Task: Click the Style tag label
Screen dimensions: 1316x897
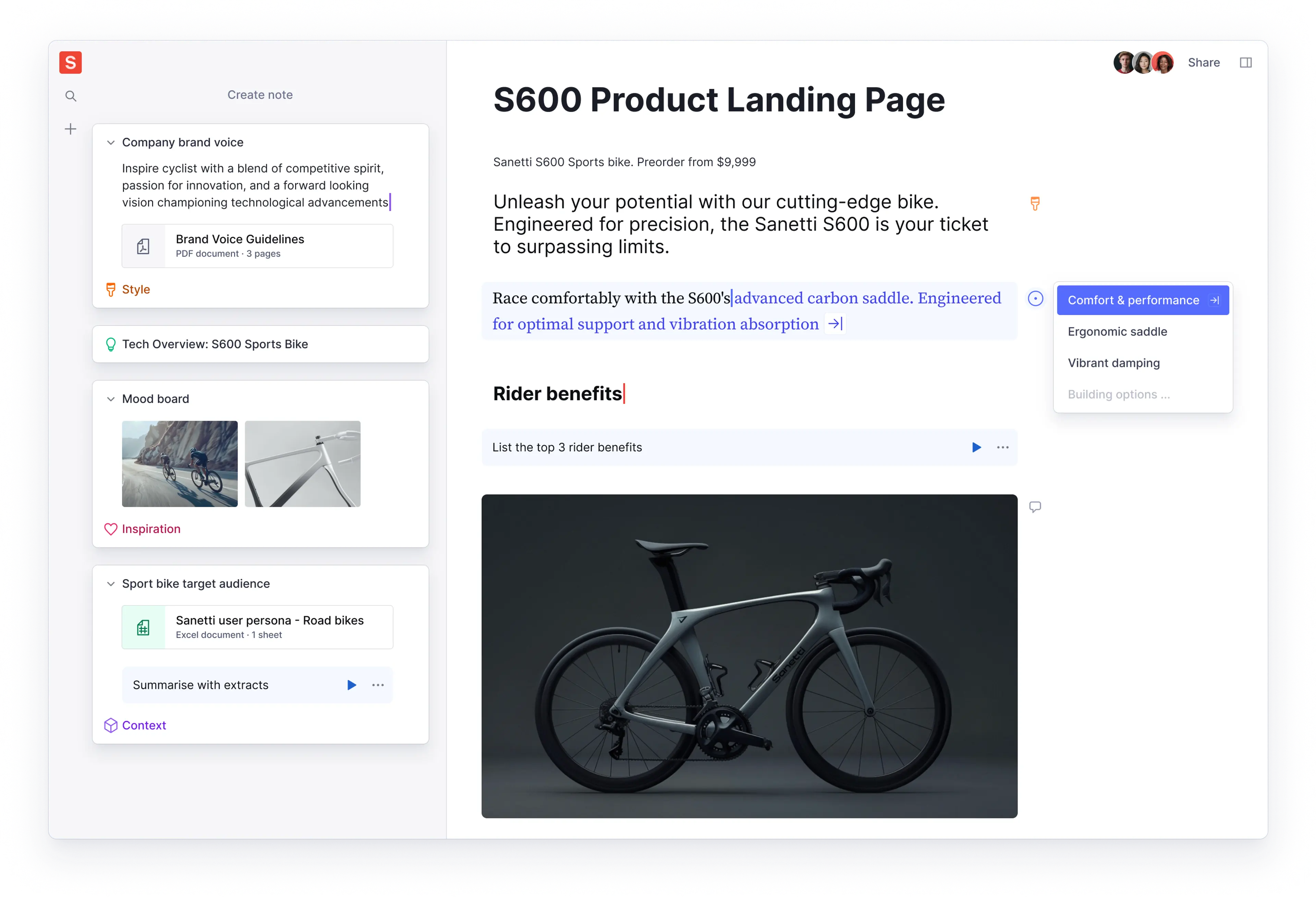Action: coord(136,289)
